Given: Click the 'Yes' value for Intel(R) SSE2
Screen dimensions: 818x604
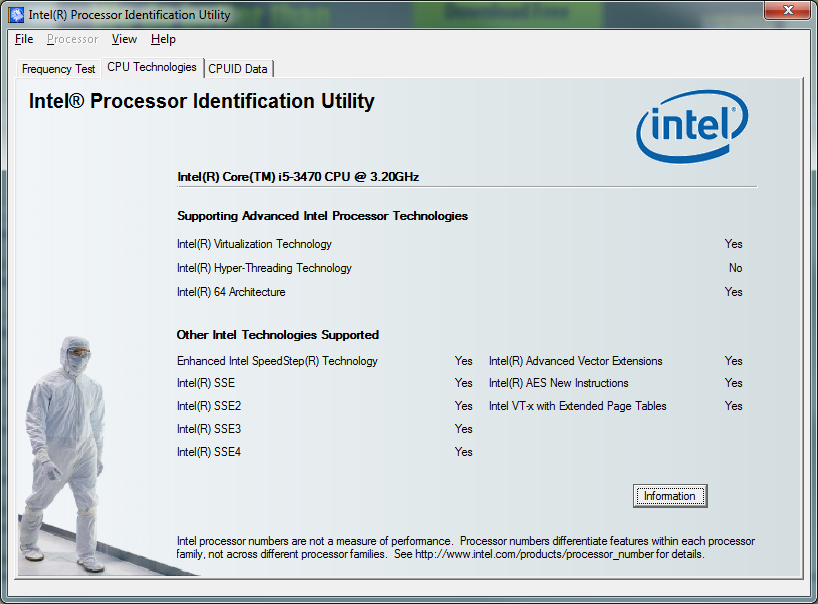Looking at the screenshot, I should coord(463,406).
